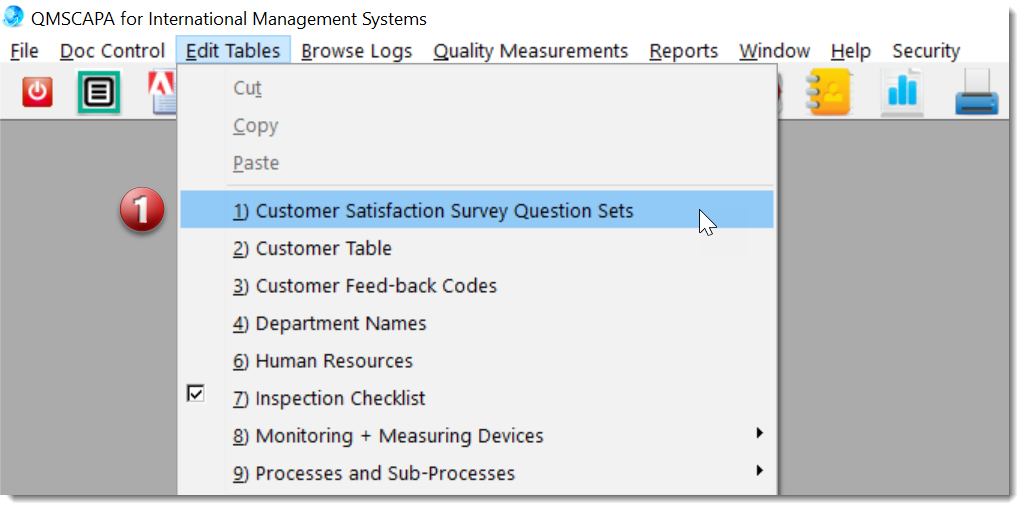Viewport: 1024px width, 510px height.
Task: Click the blue printer icon
Action: pos(977,93)
